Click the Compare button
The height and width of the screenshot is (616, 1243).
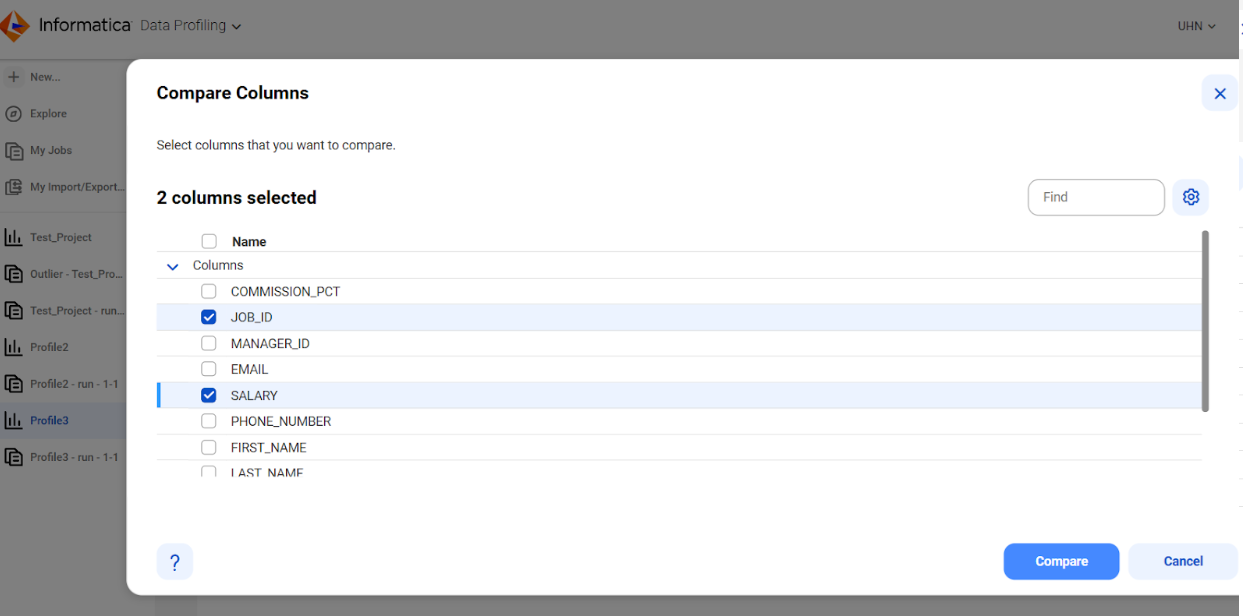(1060, 561)
